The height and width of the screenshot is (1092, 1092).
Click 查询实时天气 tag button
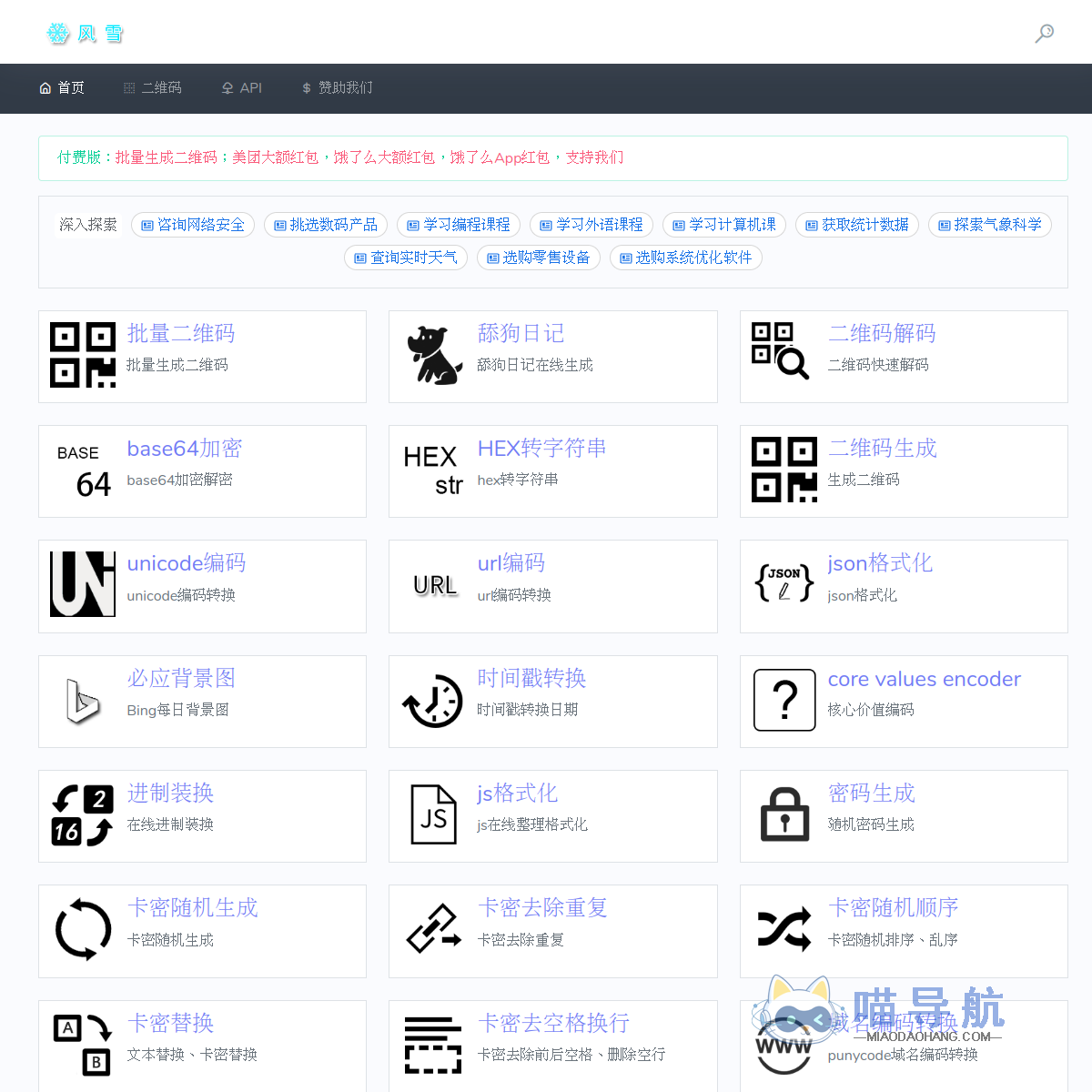point(406,258)
